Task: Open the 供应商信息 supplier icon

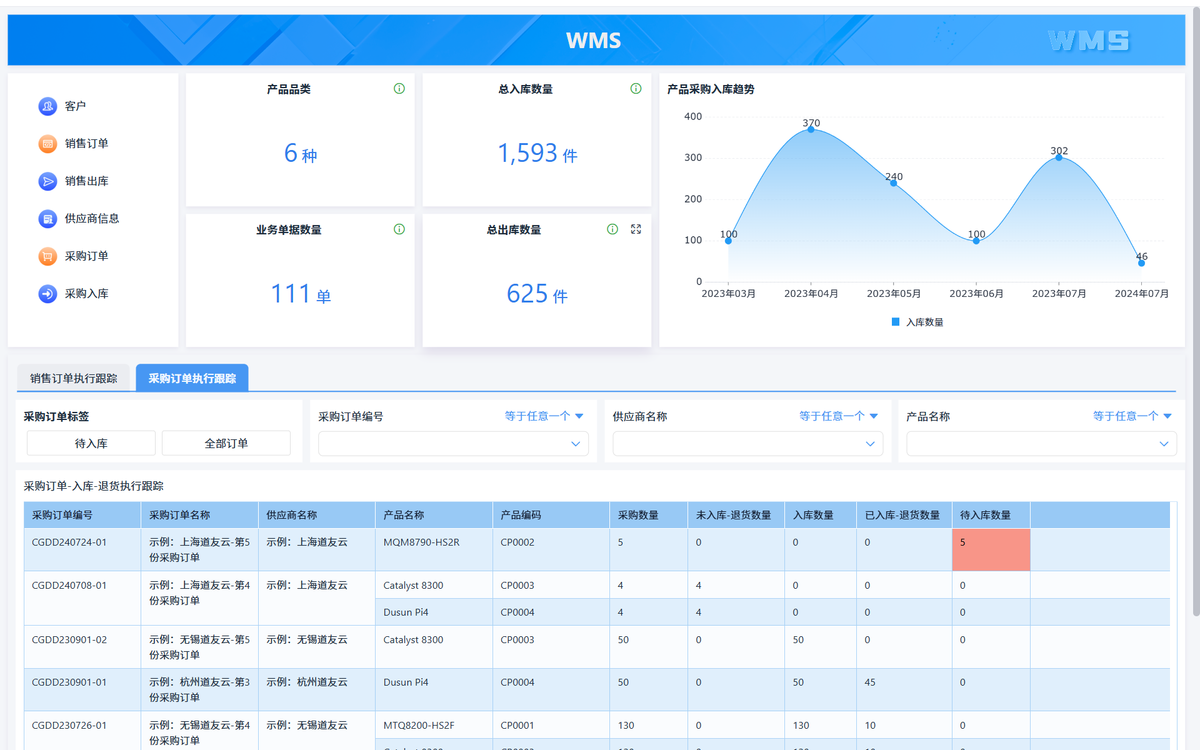Action: 47,218
